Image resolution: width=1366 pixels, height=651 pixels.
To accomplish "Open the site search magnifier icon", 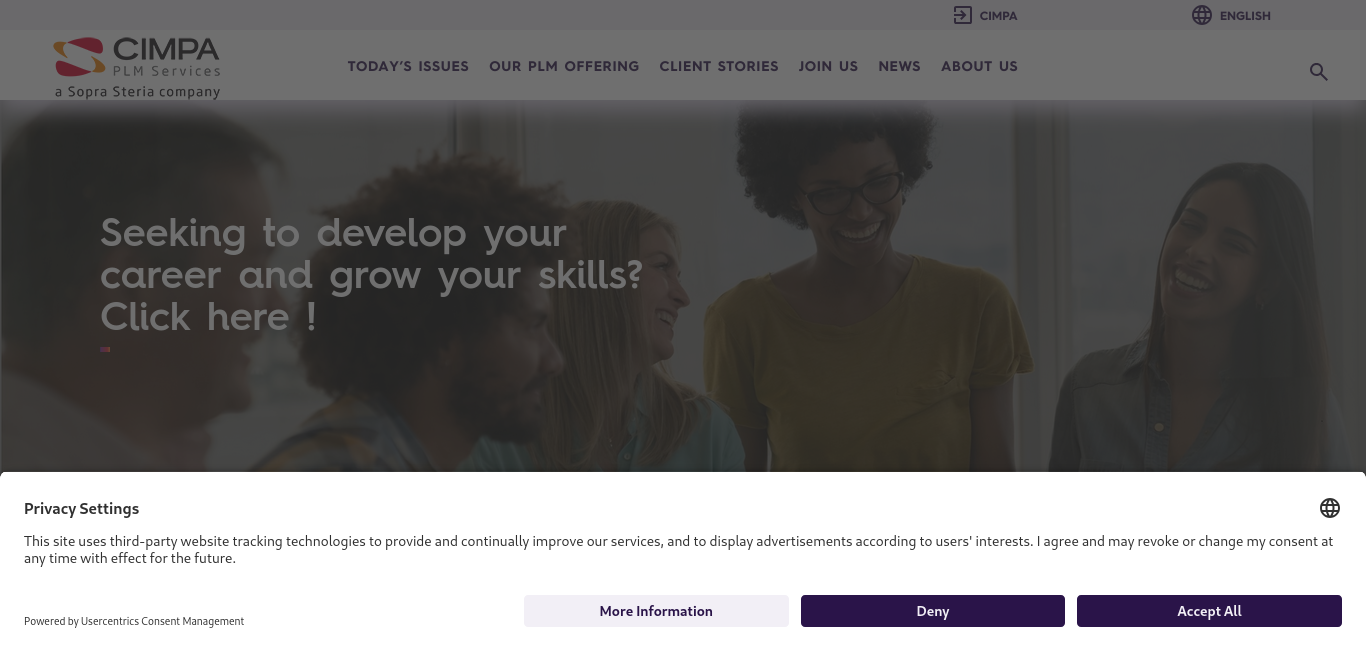I will pos(1319,71).
